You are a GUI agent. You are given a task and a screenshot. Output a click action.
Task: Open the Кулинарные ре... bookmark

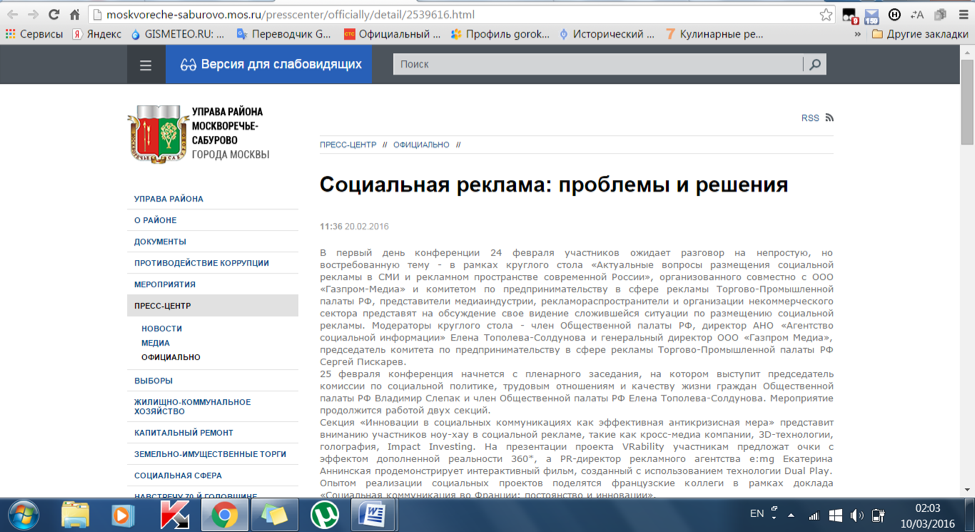(714, 34)
